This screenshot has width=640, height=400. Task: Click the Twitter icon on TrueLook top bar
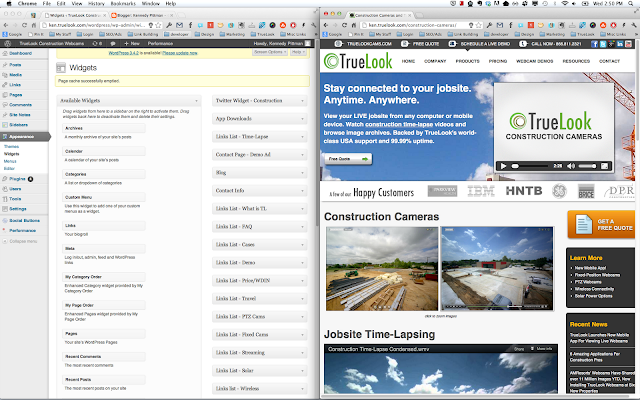[x=603, y=44]
